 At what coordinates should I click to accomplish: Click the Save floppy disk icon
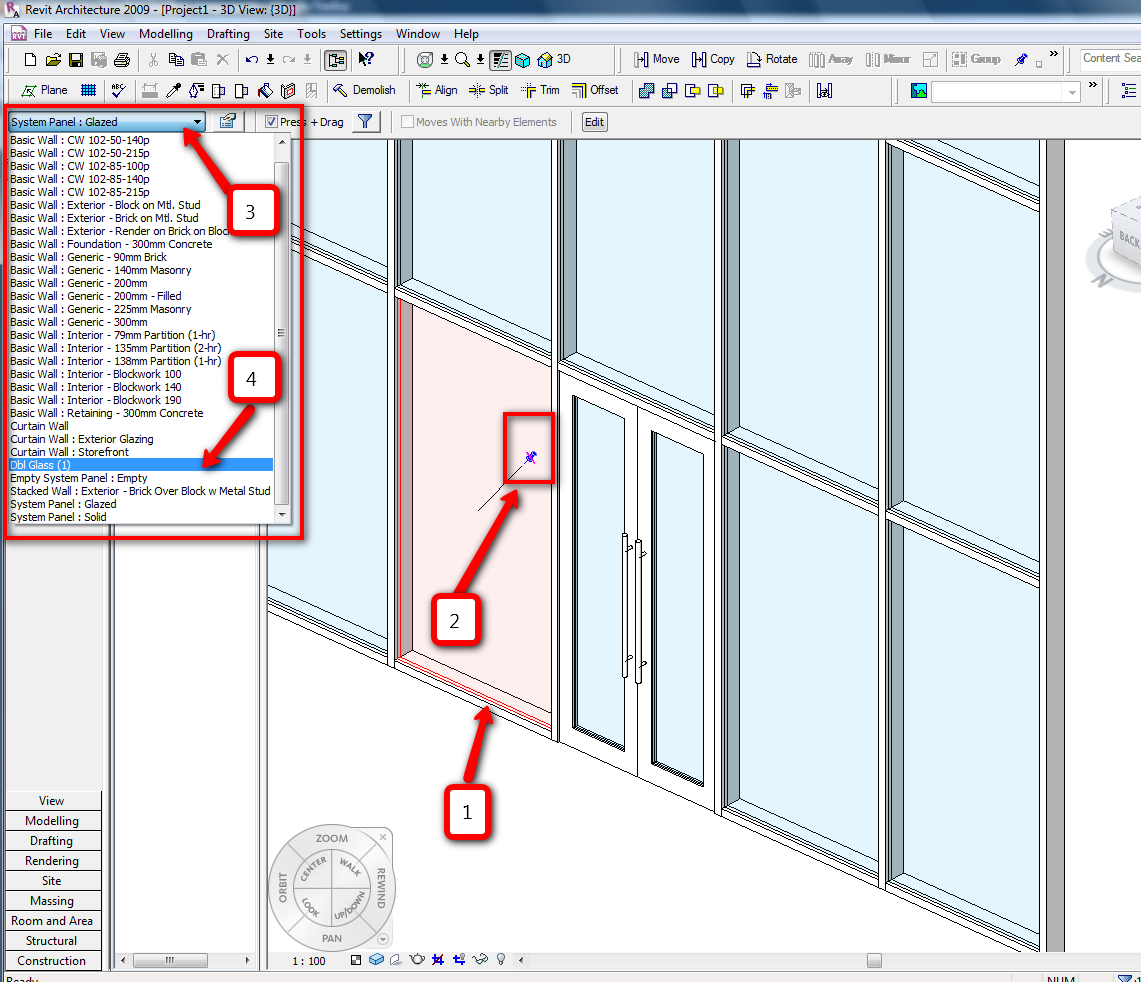[x=76, y=60]
